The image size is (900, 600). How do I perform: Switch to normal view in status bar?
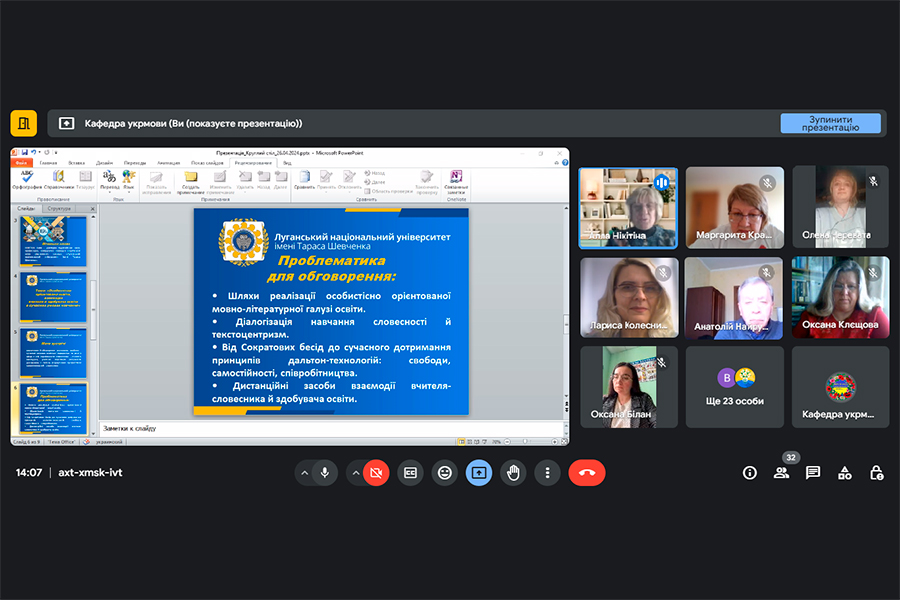click(461, 442)
